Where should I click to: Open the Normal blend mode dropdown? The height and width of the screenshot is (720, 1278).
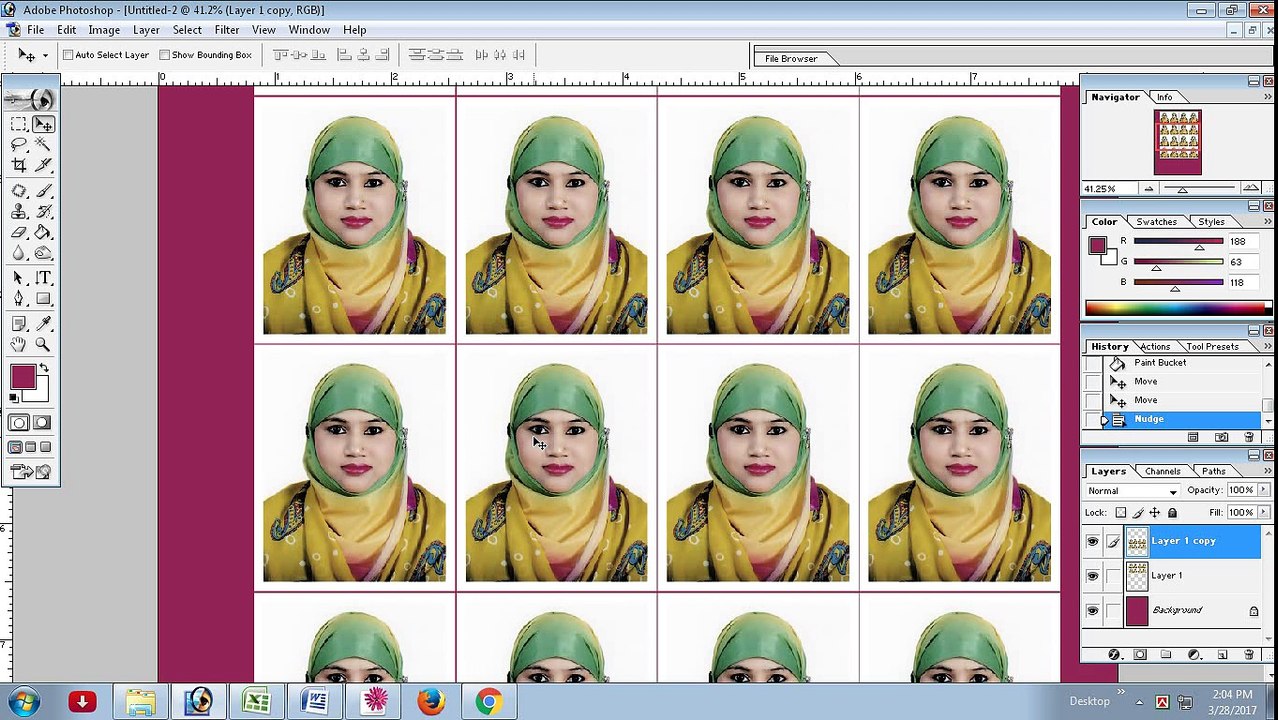click(1133, 491)
